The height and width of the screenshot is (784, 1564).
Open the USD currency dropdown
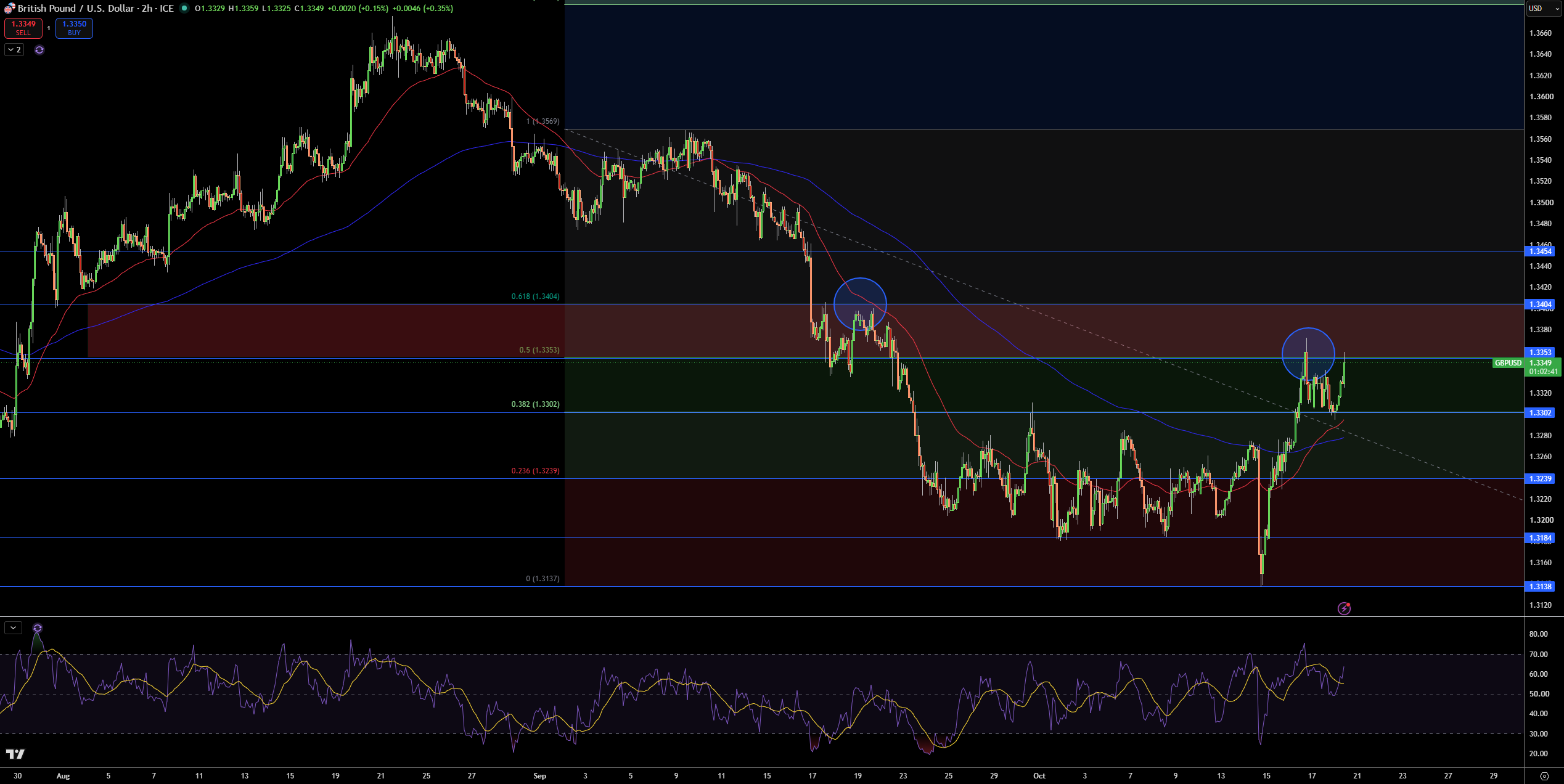[x=1544, y=9]
